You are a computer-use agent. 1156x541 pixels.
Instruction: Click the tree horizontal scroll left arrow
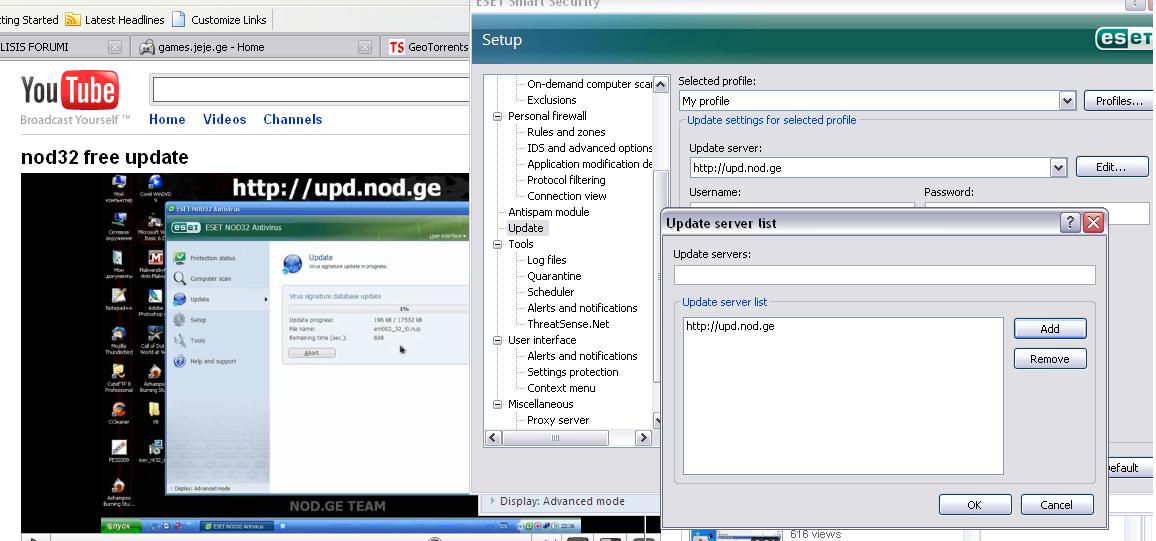493,438
